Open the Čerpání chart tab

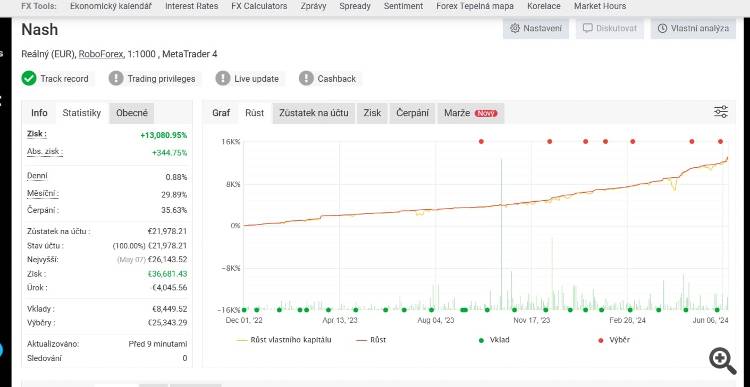412,113
